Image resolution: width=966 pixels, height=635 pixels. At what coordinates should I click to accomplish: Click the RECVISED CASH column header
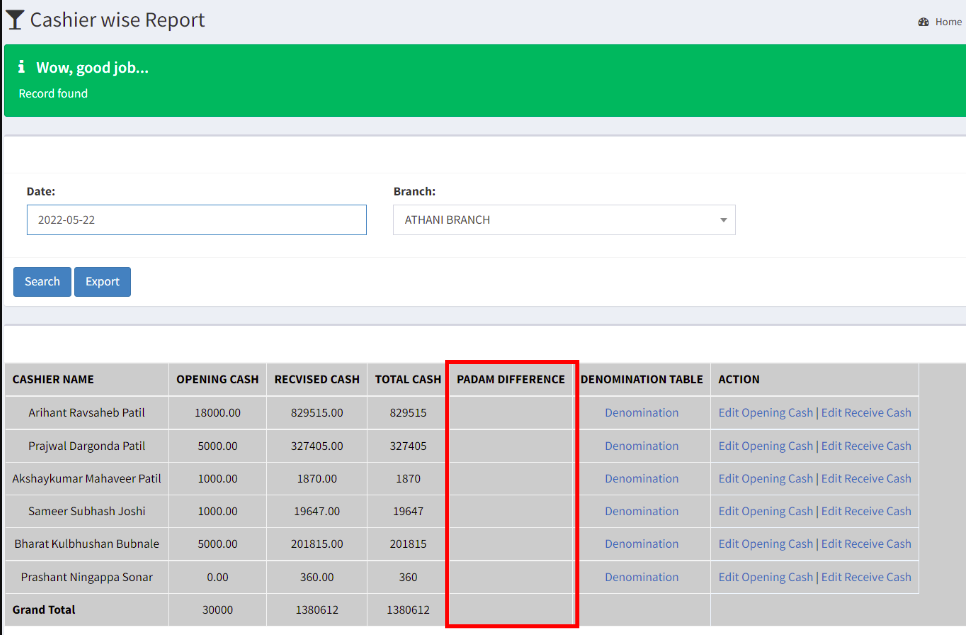point(317,379)
